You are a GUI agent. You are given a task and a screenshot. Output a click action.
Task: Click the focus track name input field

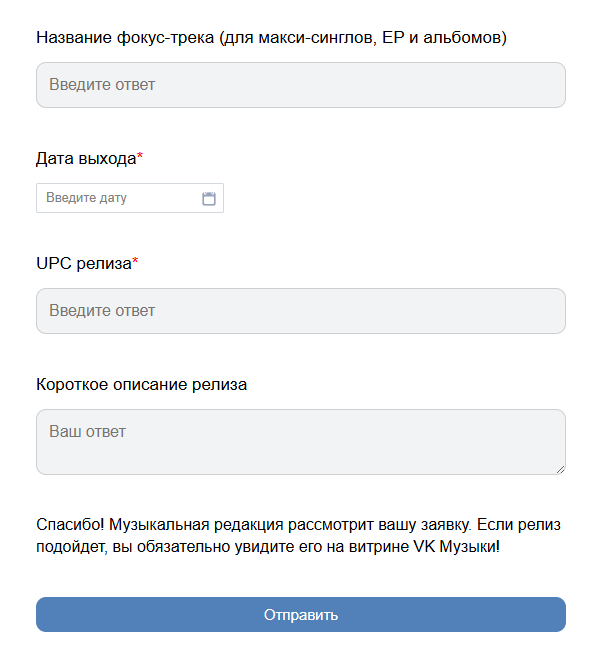pos(300,85)
